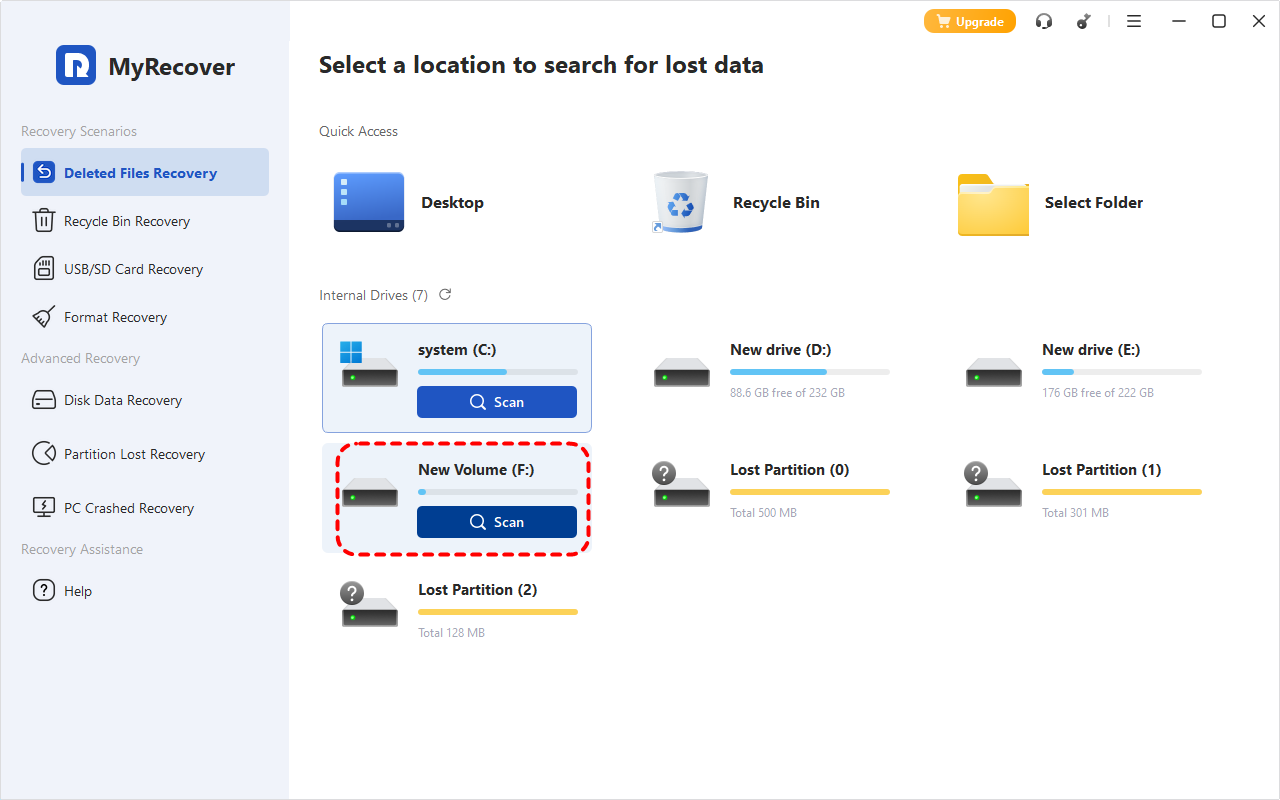Click the USB/SD Card Recovery card icon
The image size is (1280, 800).
coord(44,269)
